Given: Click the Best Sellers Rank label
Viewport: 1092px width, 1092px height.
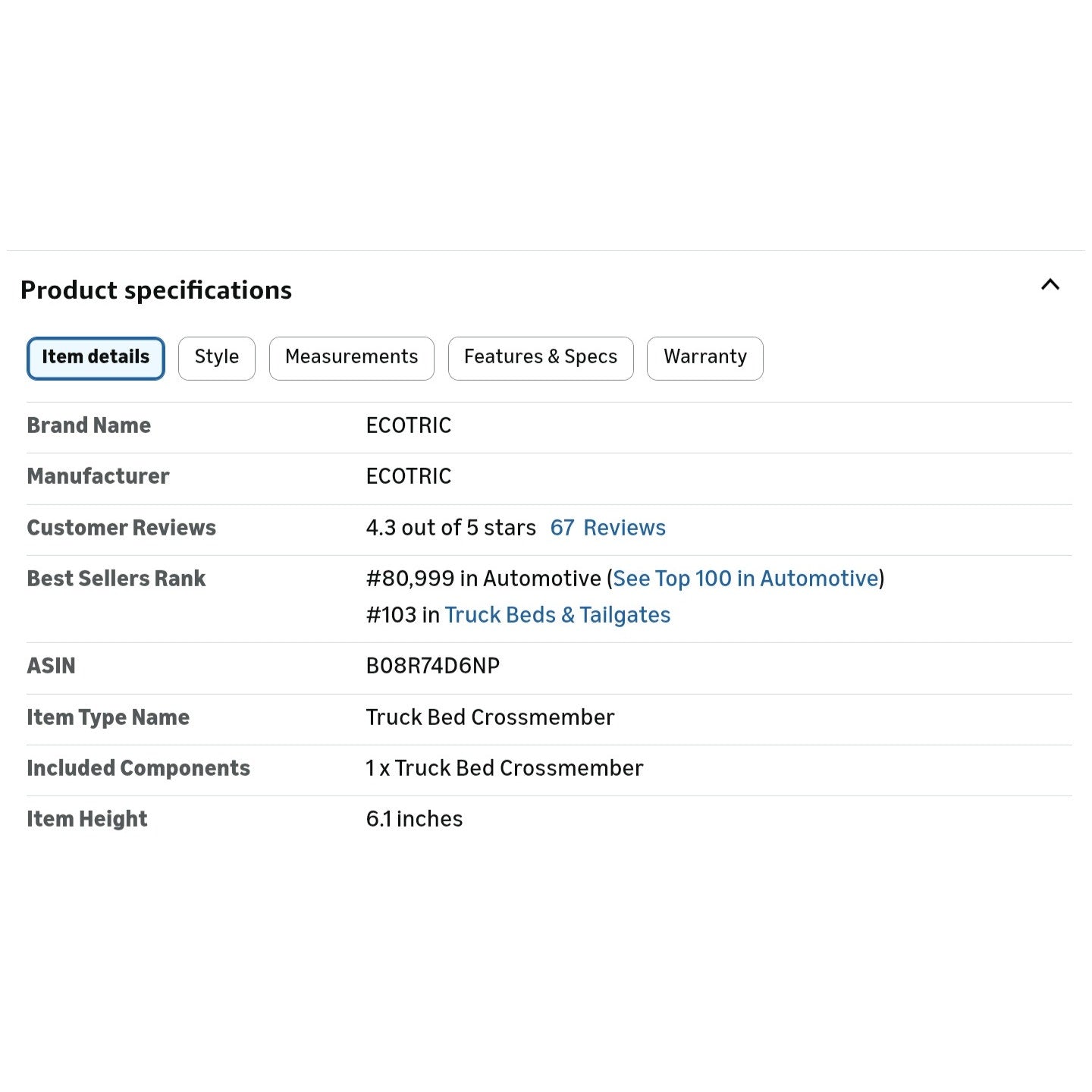Looking at the screenshot, I should point(116,579).
